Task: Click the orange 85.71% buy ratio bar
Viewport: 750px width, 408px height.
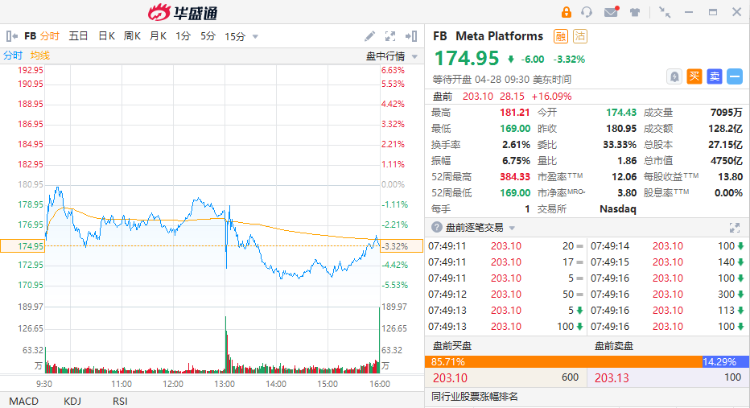Action: (x=510, y=360)
